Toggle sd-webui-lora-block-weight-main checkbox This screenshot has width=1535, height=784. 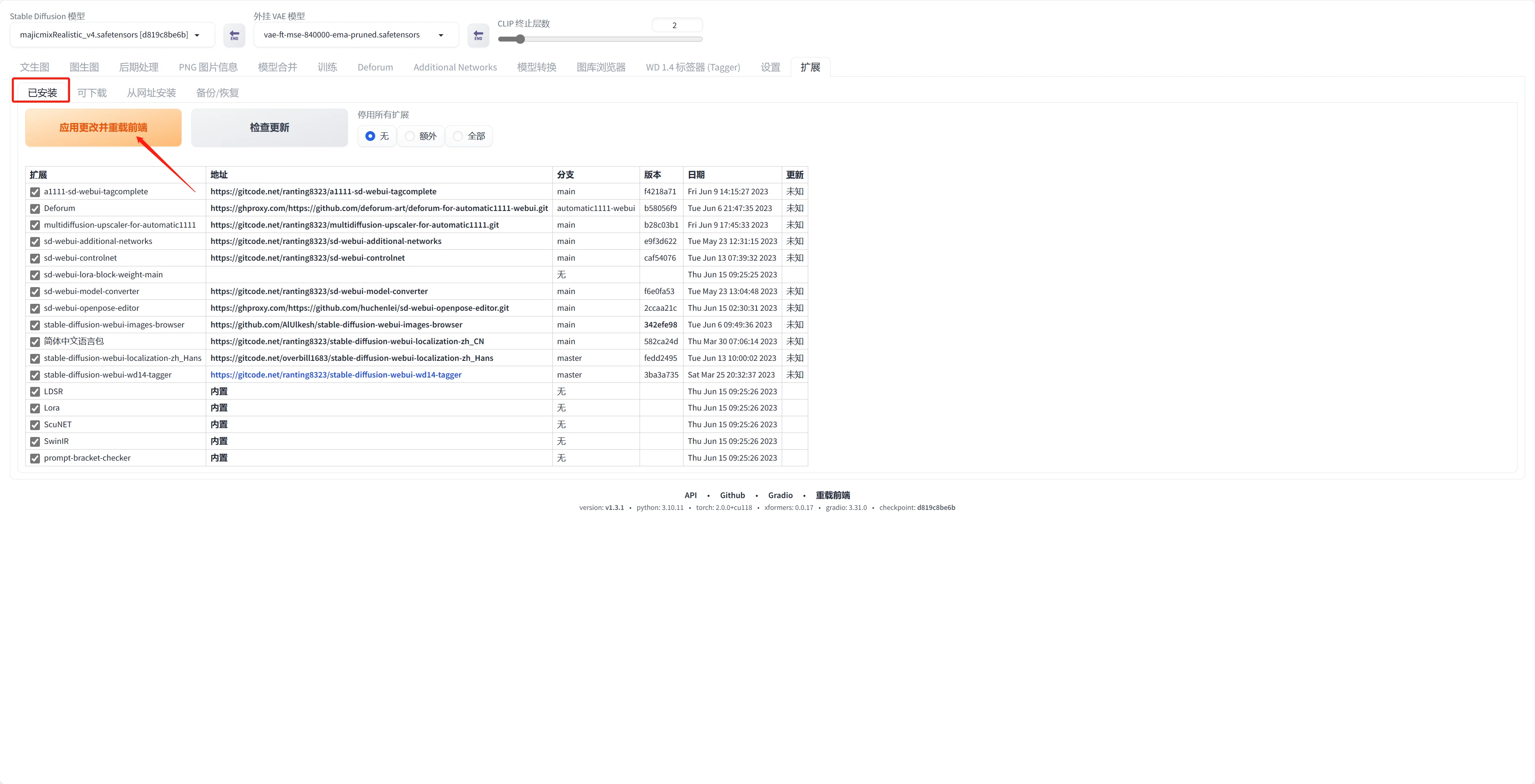pos(35,275)
